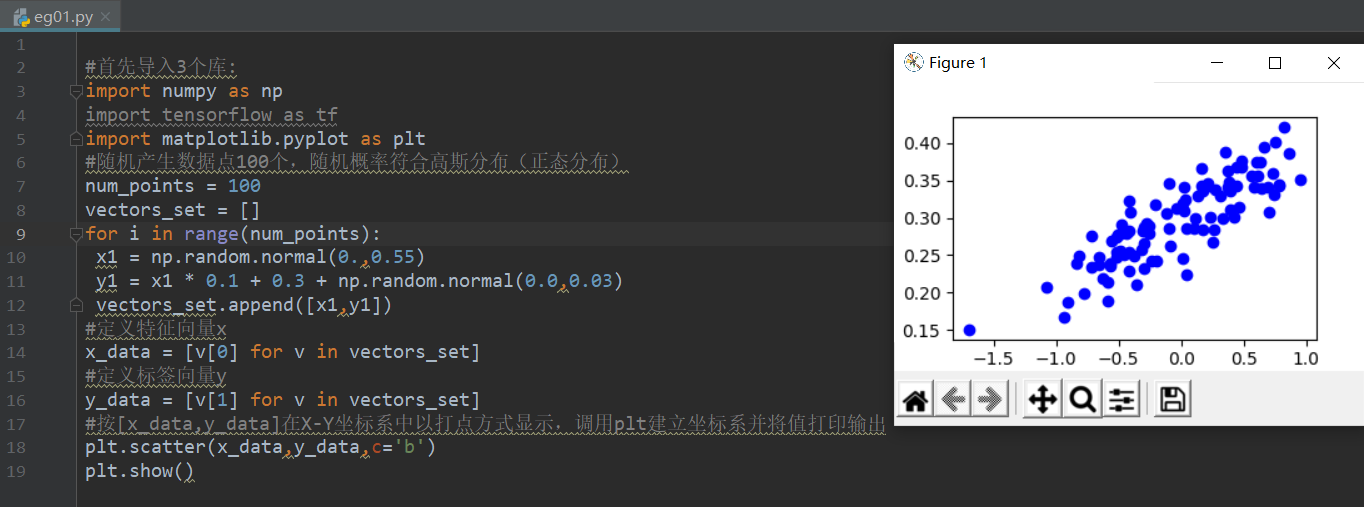This screenshot has width=1364, height=507.
Task: Click the Python file icon on eg01.py tab
Action: click(x=21, y=17)
